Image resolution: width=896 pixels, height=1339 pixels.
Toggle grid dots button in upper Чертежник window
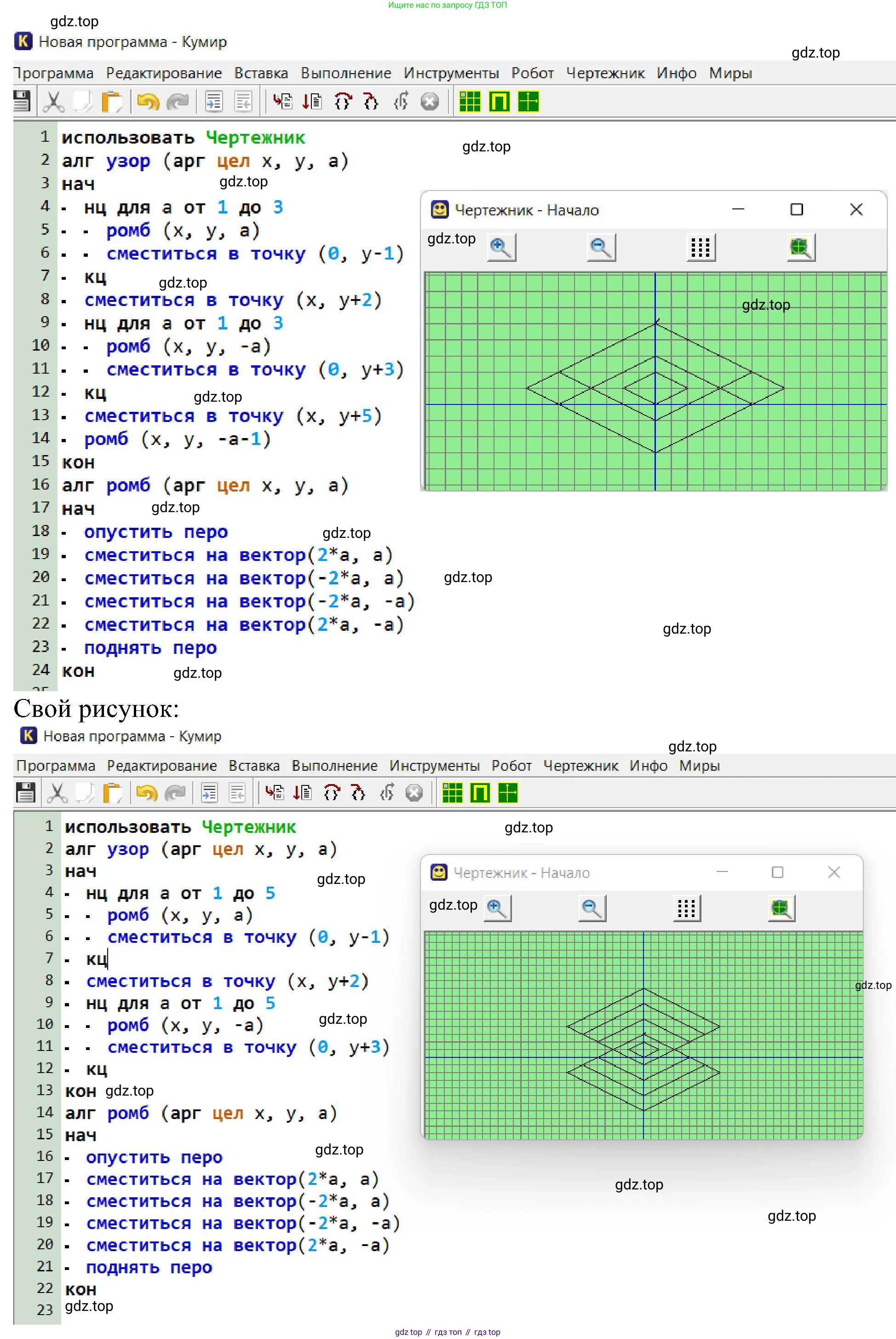tap(701, 248)
